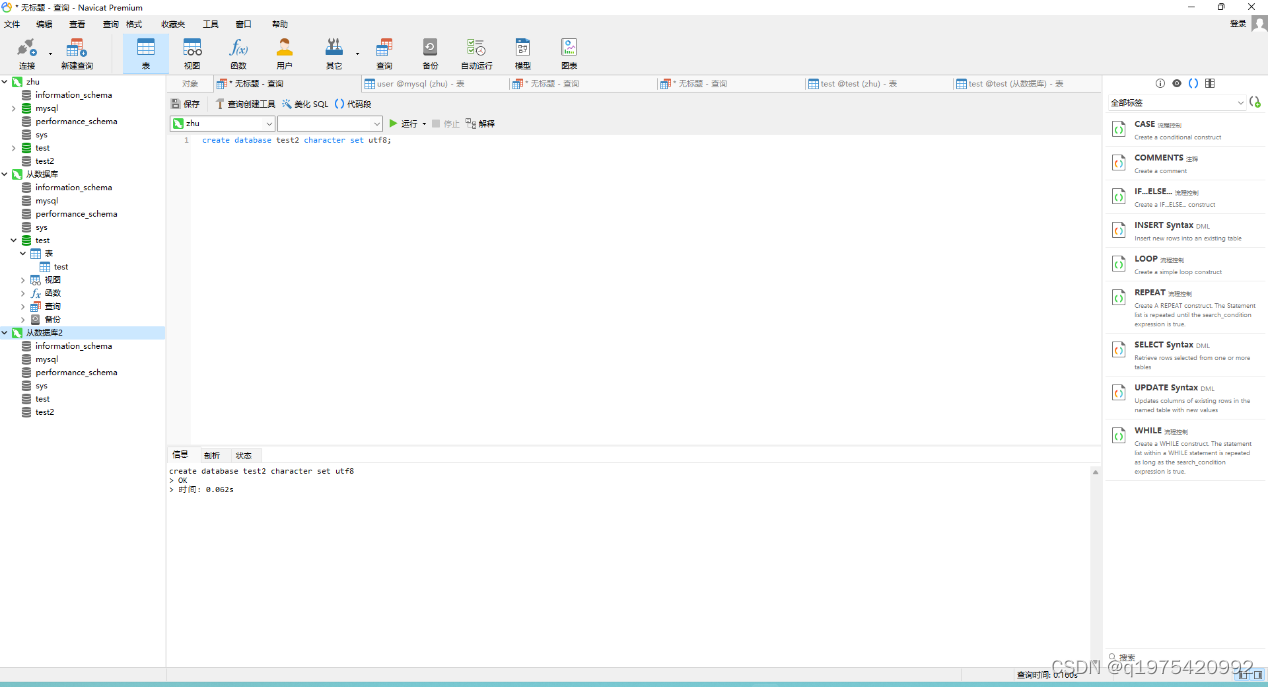Click the add snippet green plus icon
This screenshot has height=687, width=1268.
tap(1255, 102)
